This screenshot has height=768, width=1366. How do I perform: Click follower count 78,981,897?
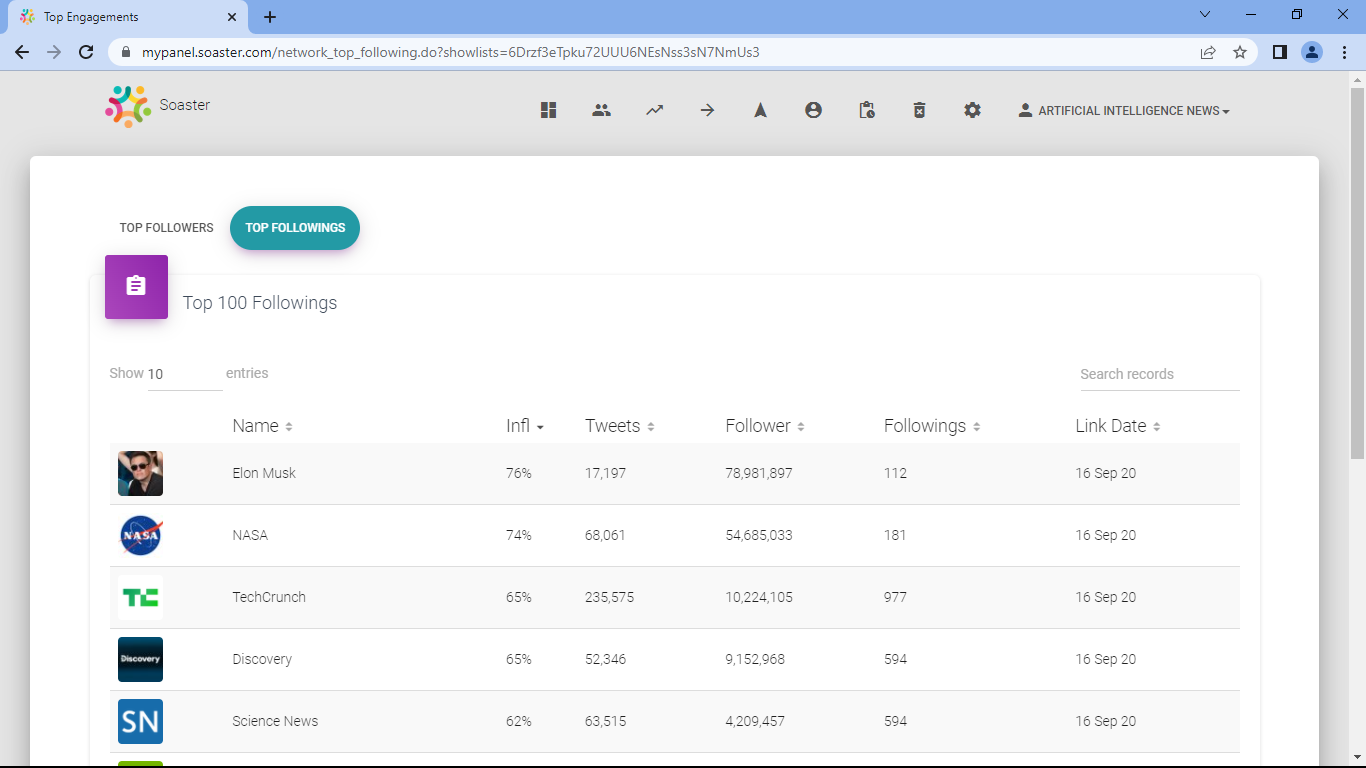coord(759,473)
